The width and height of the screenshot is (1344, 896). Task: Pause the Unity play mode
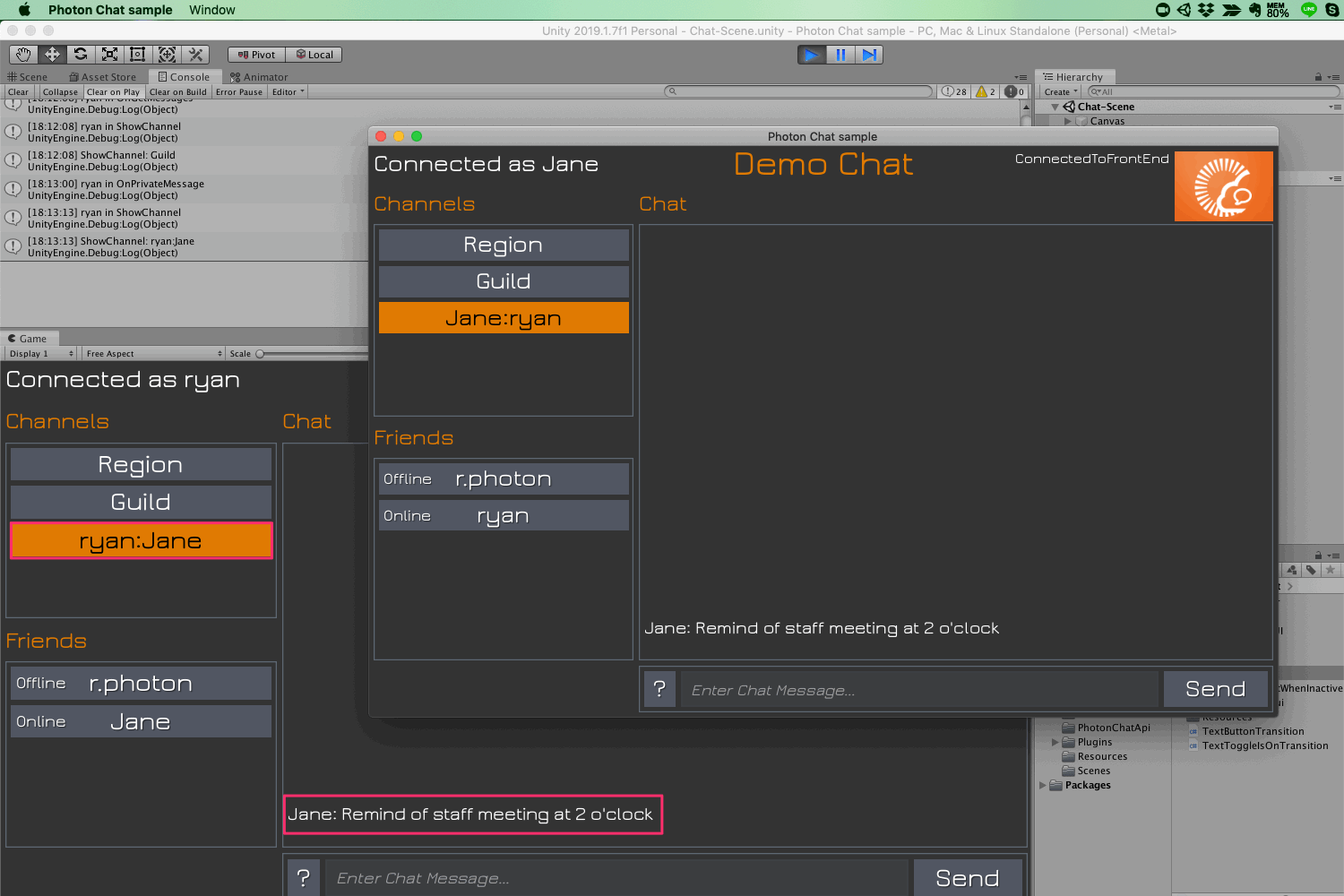pyautogui.click(x=840, y=55)
